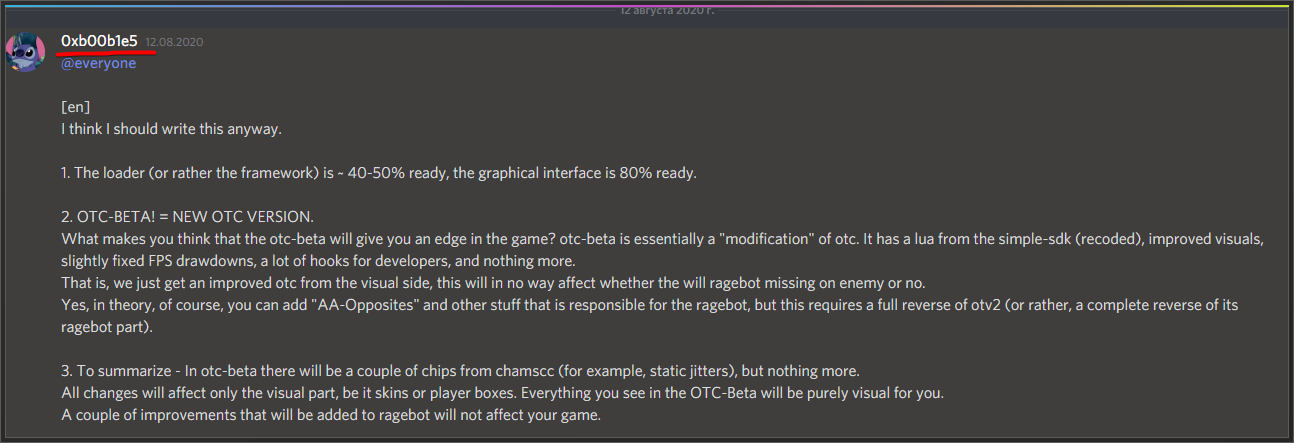1294x443 pixels.
Task: Click the "12 августа 2020 г." date divider
Action: tap(667, 9)
